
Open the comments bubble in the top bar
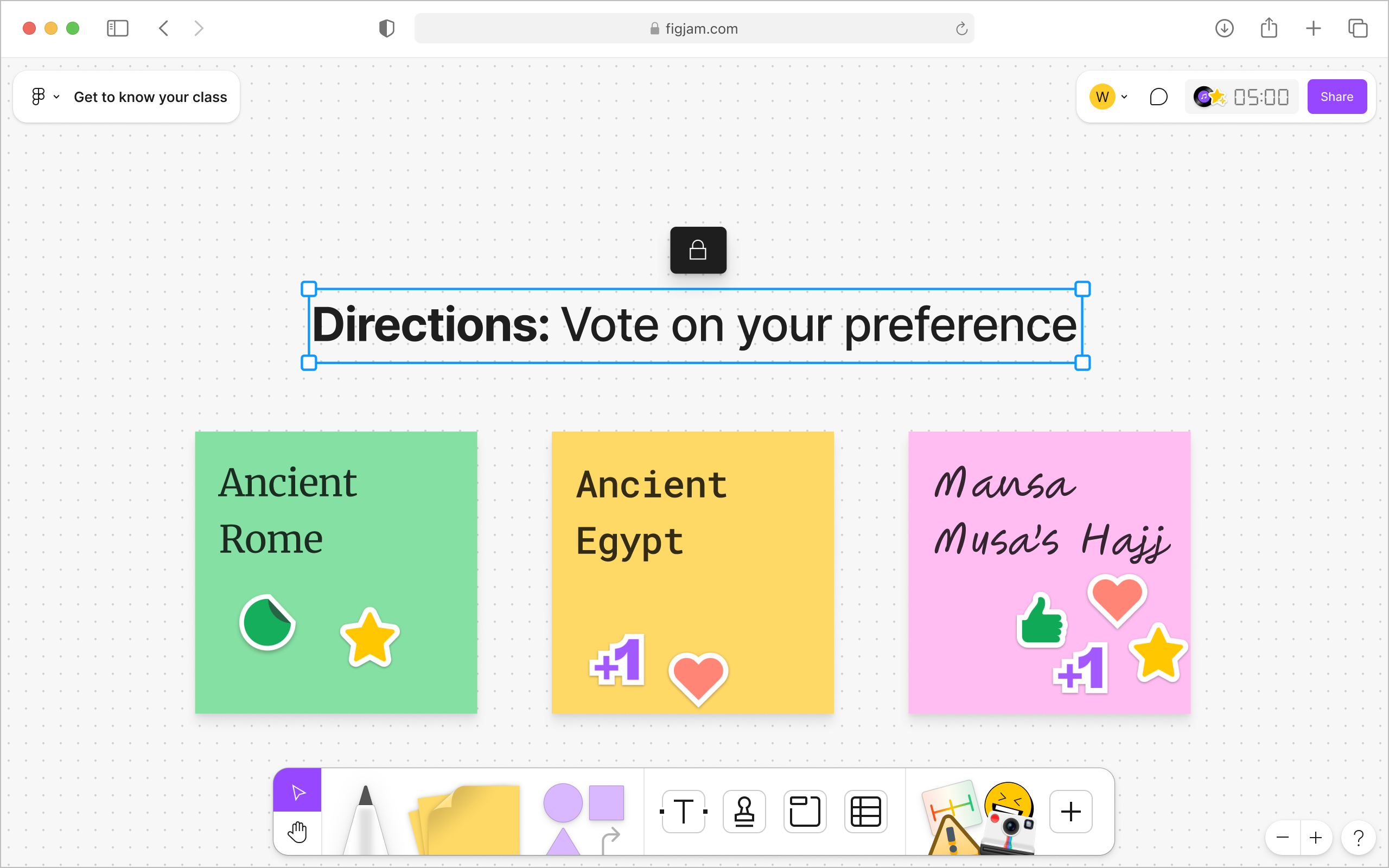(x=1158, y=97)
